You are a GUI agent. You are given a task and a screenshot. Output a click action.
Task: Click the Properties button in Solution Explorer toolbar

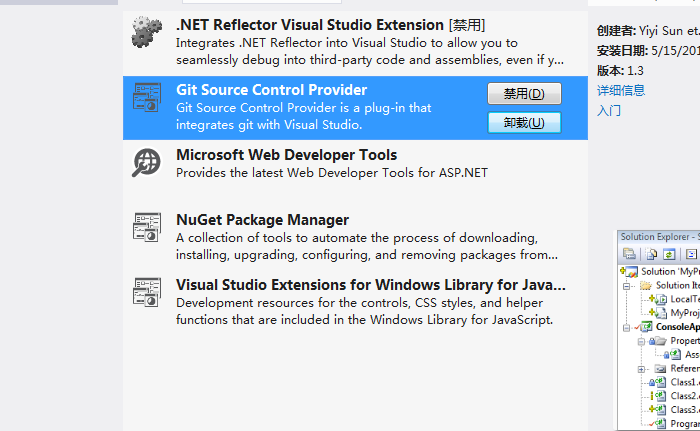[629, 254]
